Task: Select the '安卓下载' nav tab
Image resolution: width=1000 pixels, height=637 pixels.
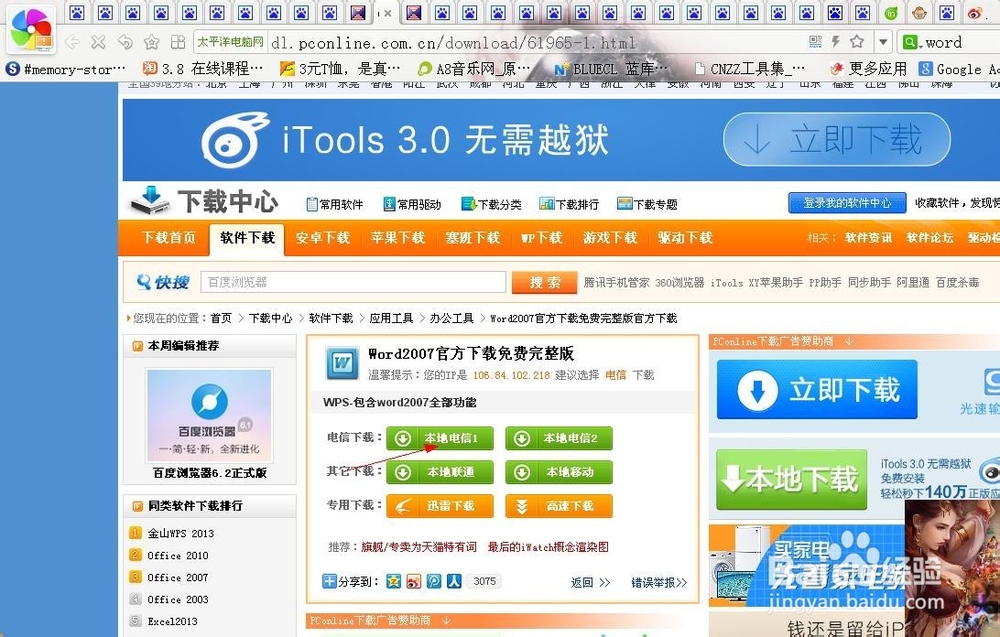Action: (323, 238)
